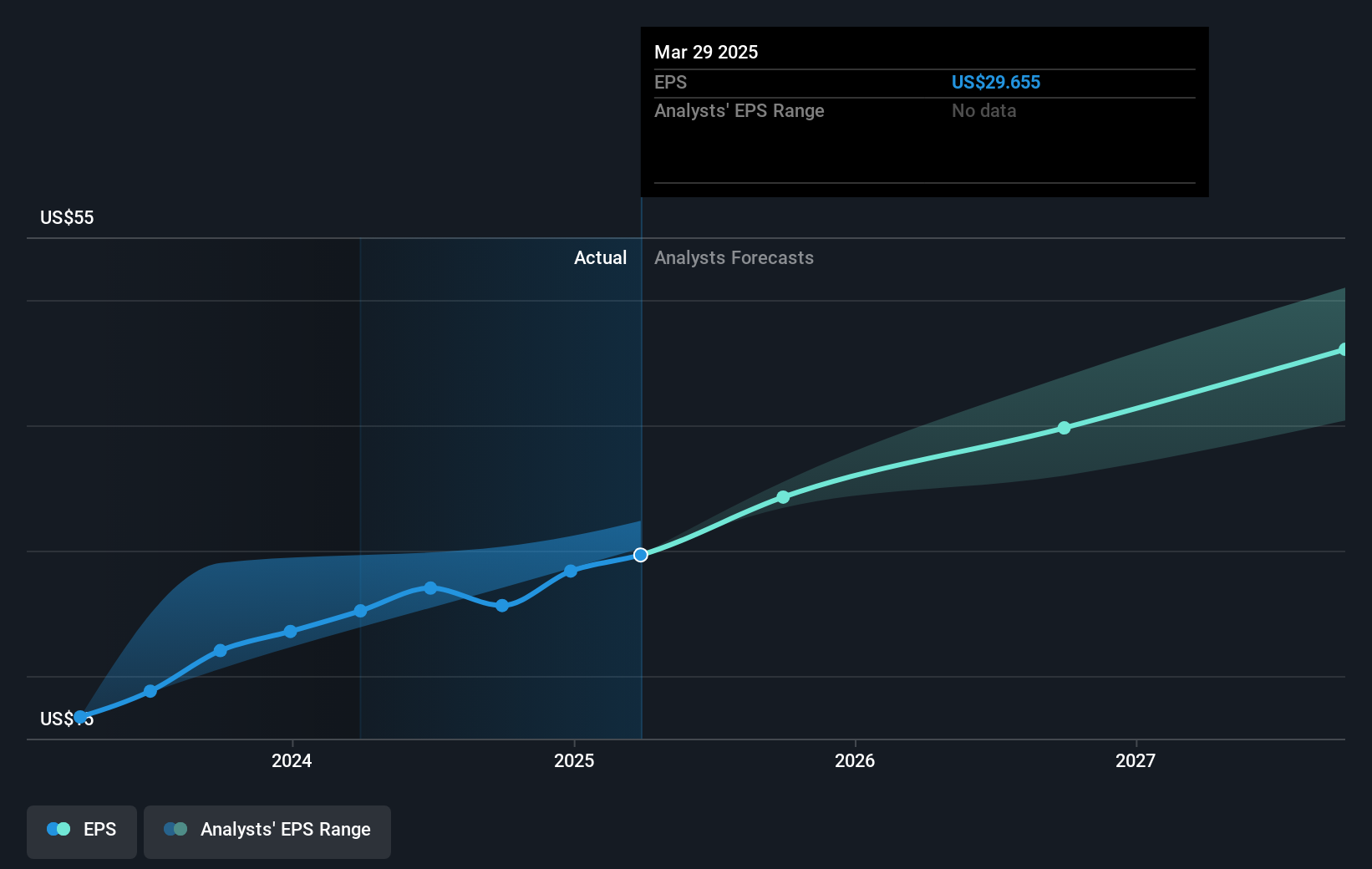Select the forecast point before 2027
This screenshot has width=1372, height=869.
click(1064, 428)
